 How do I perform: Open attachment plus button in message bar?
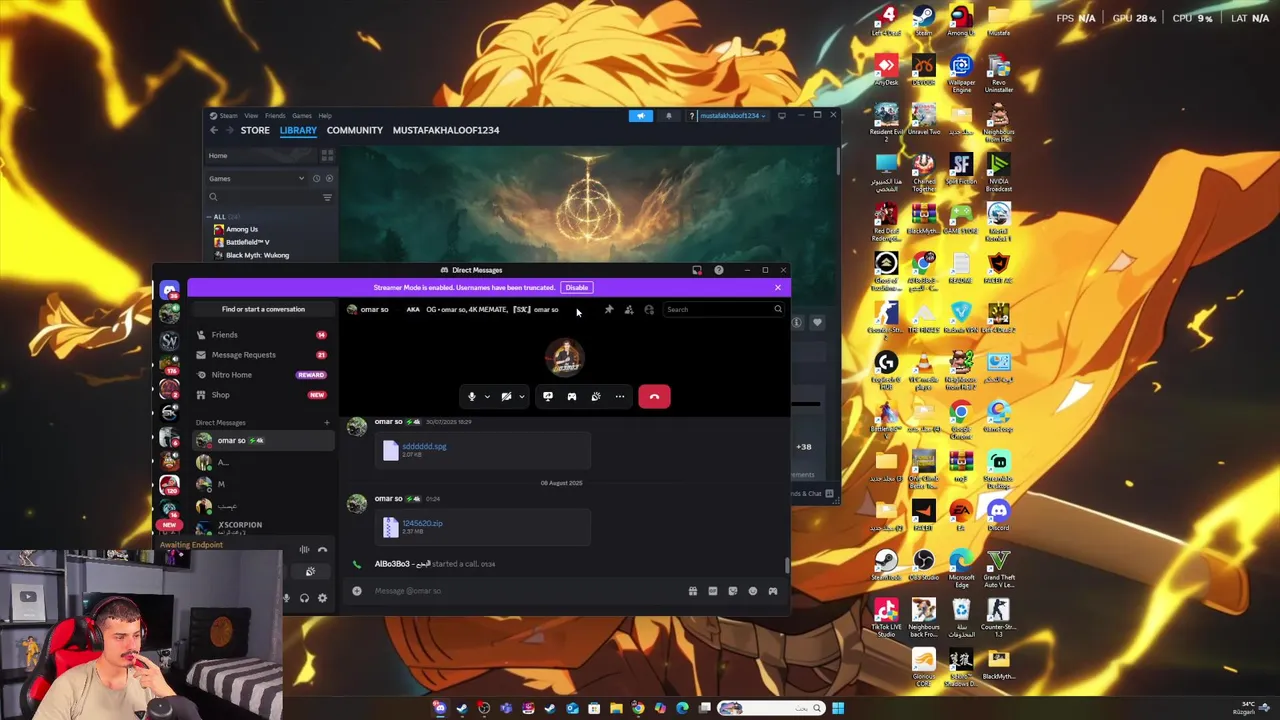[357, 591]
